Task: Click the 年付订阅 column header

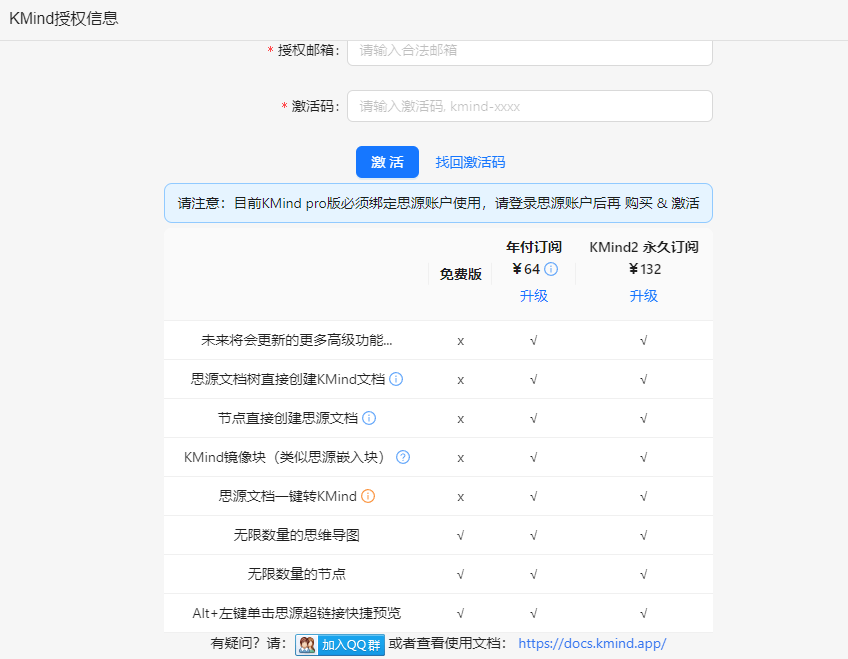Action: click(534, 247)
